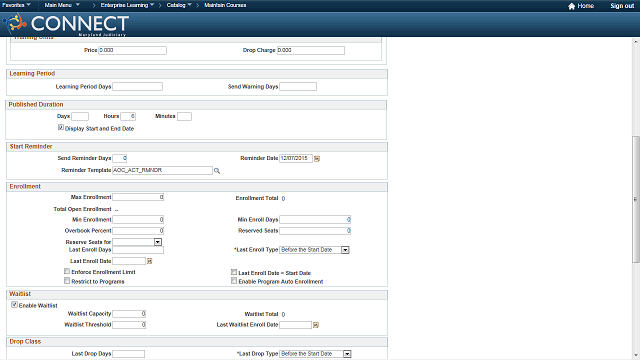Open the Last Drop Type dropdown

347,354
